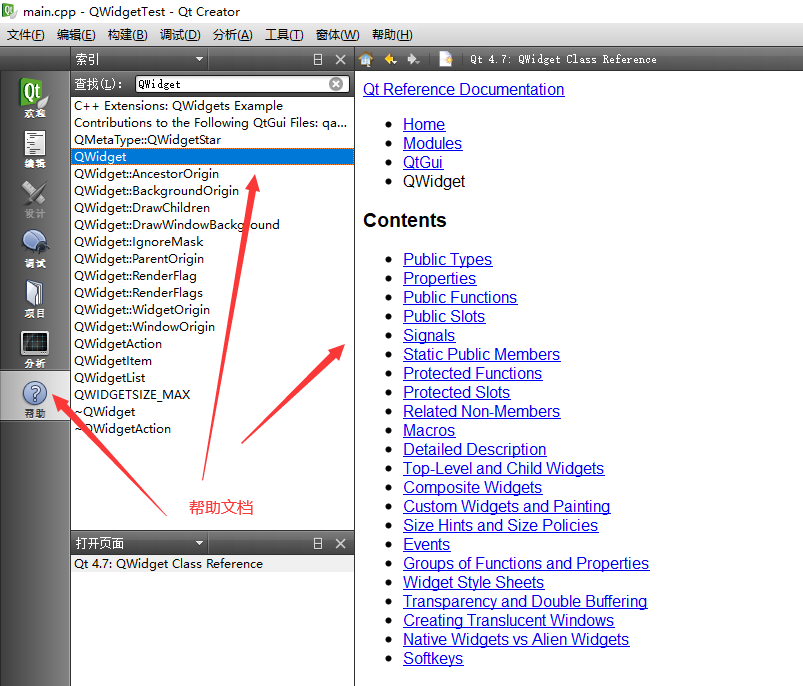Open Top-Level and Child Widgets link

tap(503, 468)
